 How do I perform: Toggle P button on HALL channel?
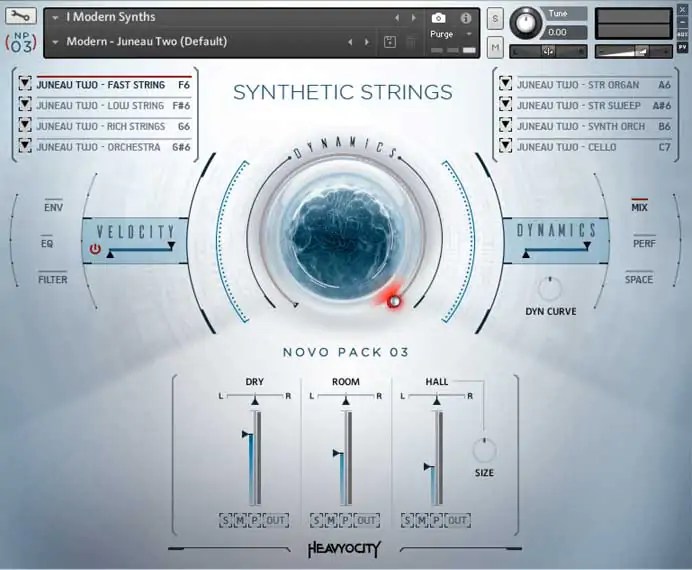[x=436, y=521]
